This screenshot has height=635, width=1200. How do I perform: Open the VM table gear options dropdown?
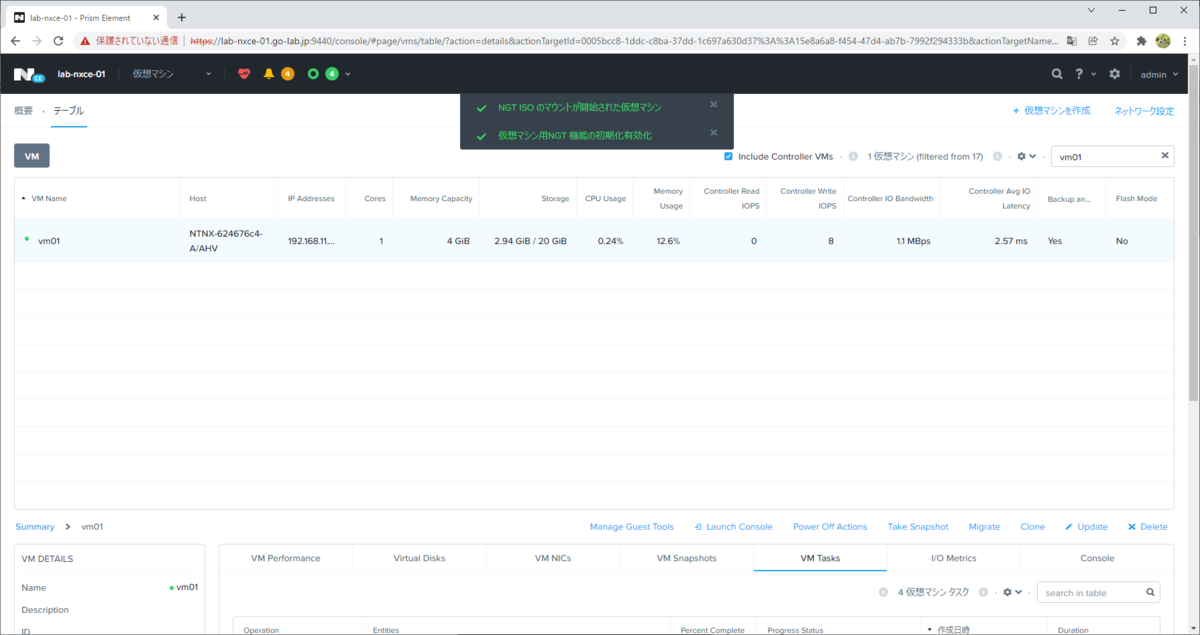tap(1026, 156)
